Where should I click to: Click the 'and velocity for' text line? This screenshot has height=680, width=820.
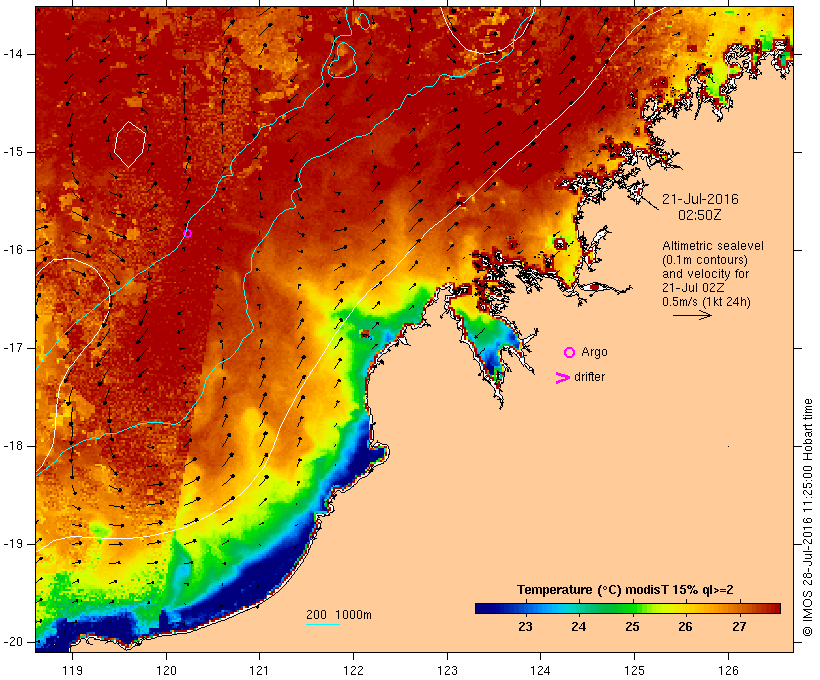pos(705,274)
